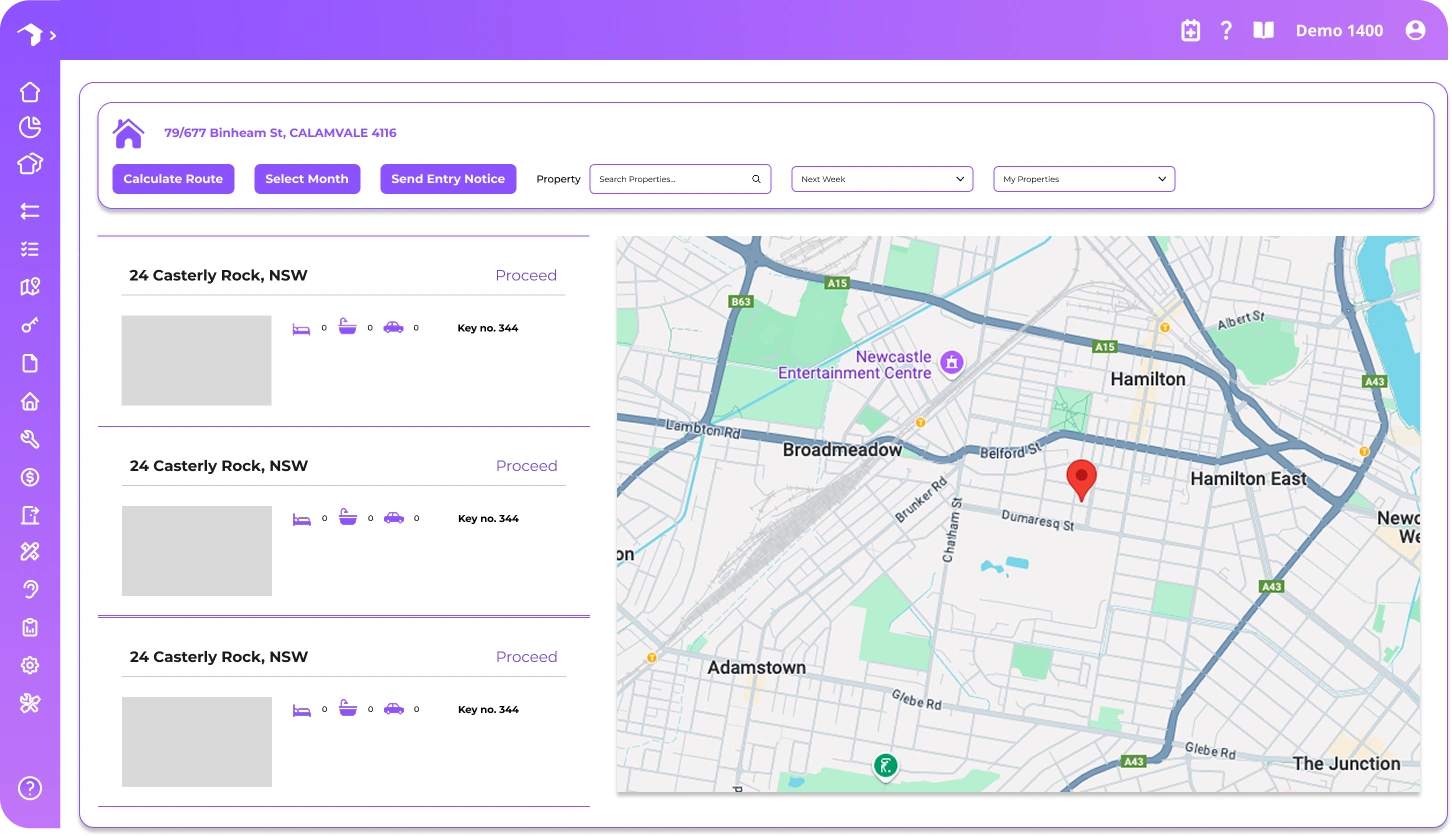
Task: Click the question mark icon in top bar
Action: 1226,31
